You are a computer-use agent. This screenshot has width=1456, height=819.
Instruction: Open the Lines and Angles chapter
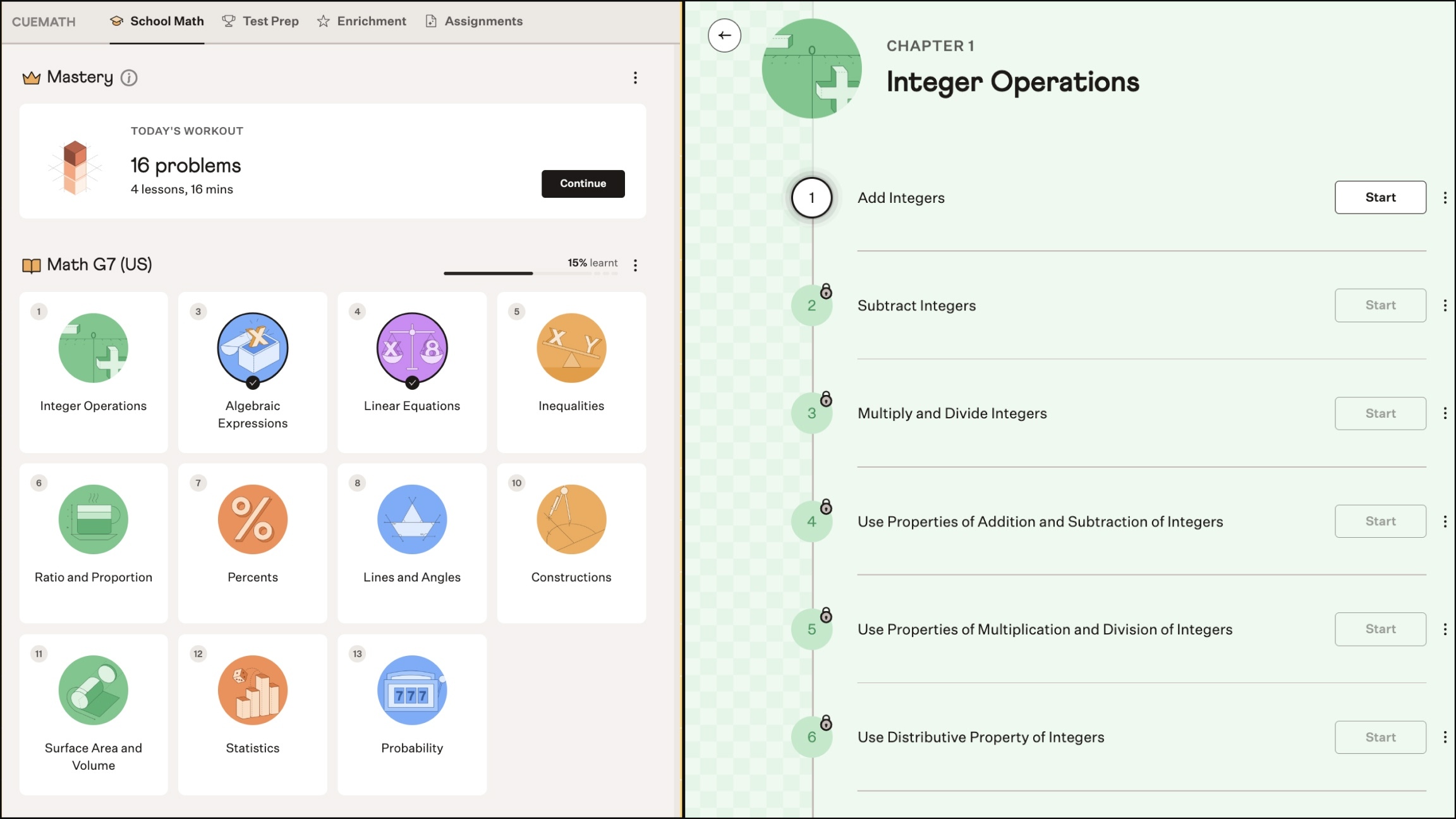coord(412,543)
